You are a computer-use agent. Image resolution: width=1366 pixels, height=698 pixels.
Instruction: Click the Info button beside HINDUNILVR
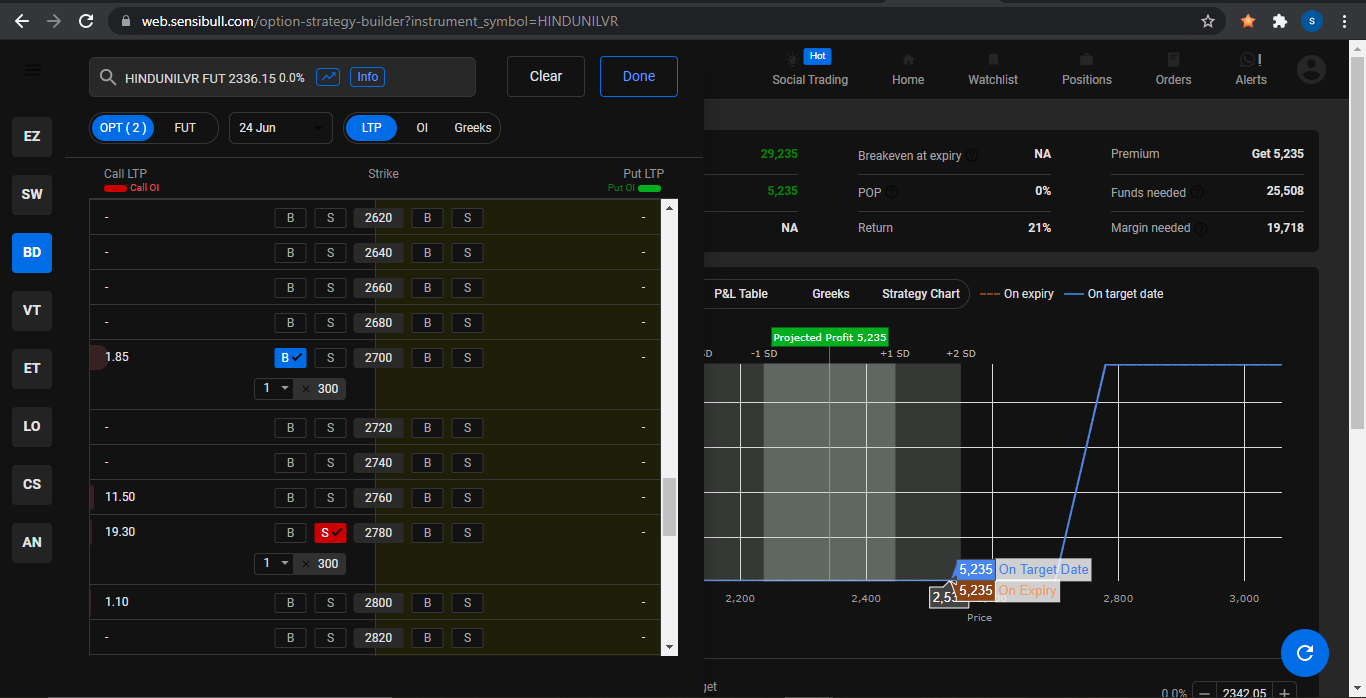368,77
